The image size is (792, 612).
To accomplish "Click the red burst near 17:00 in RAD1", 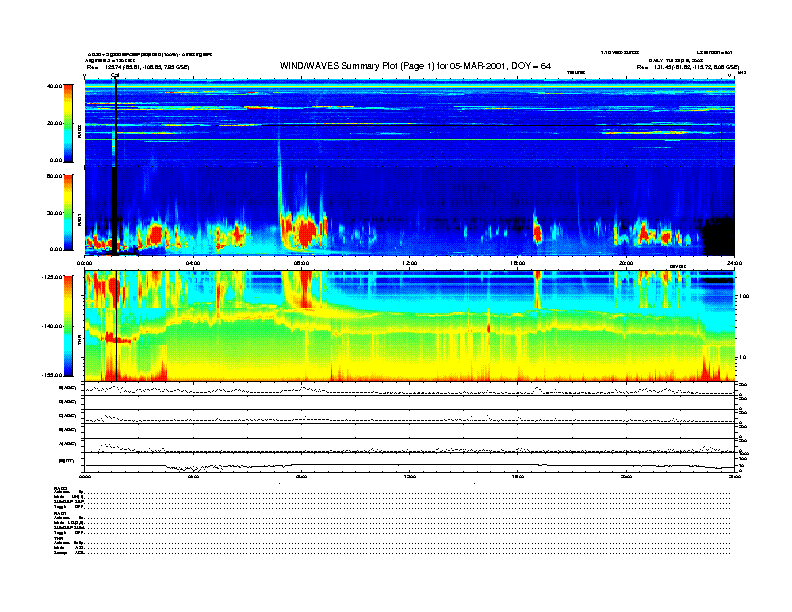I will [x=537, y=232].
